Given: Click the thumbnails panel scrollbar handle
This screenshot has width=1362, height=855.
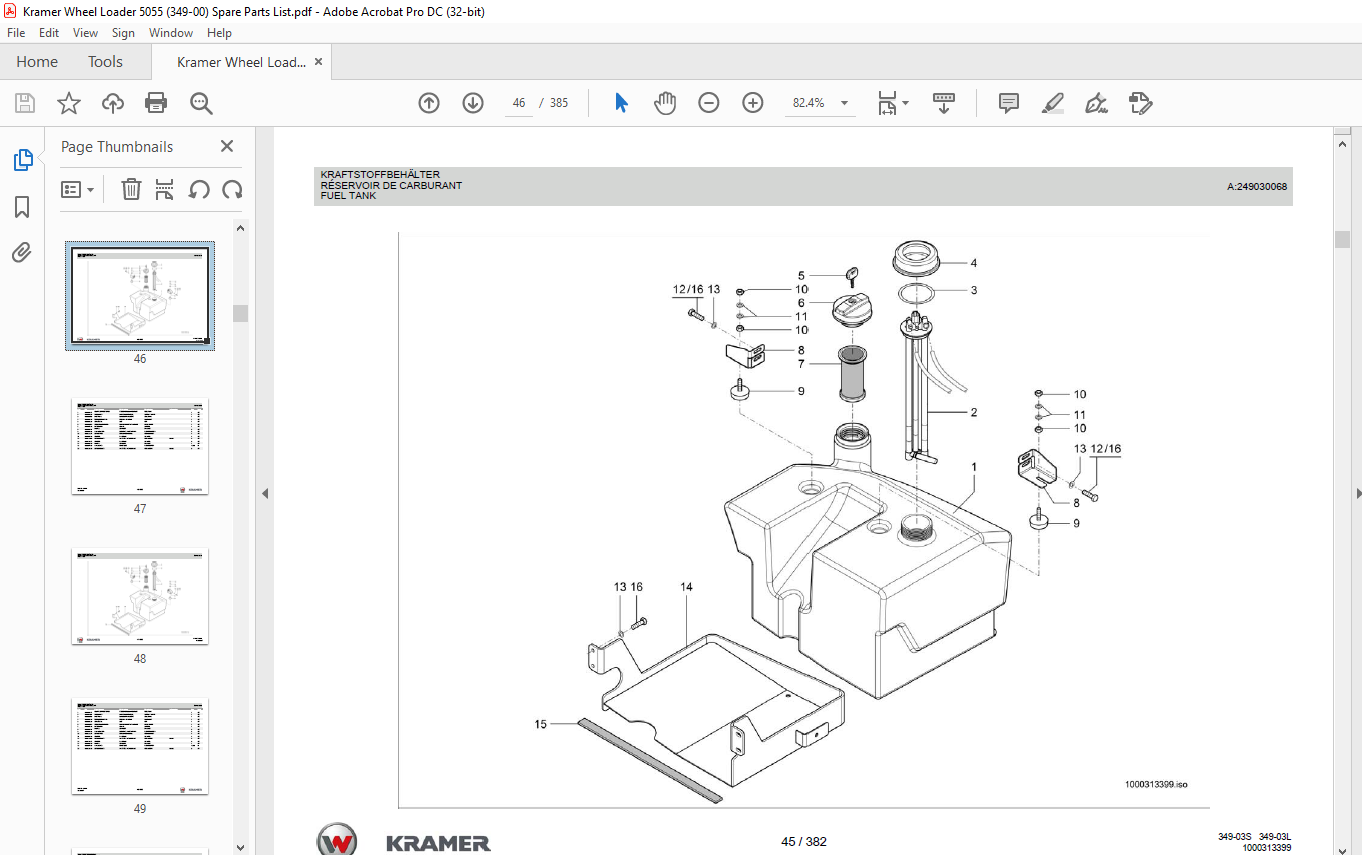Looking at the screenshot, I should pos(240,313).
